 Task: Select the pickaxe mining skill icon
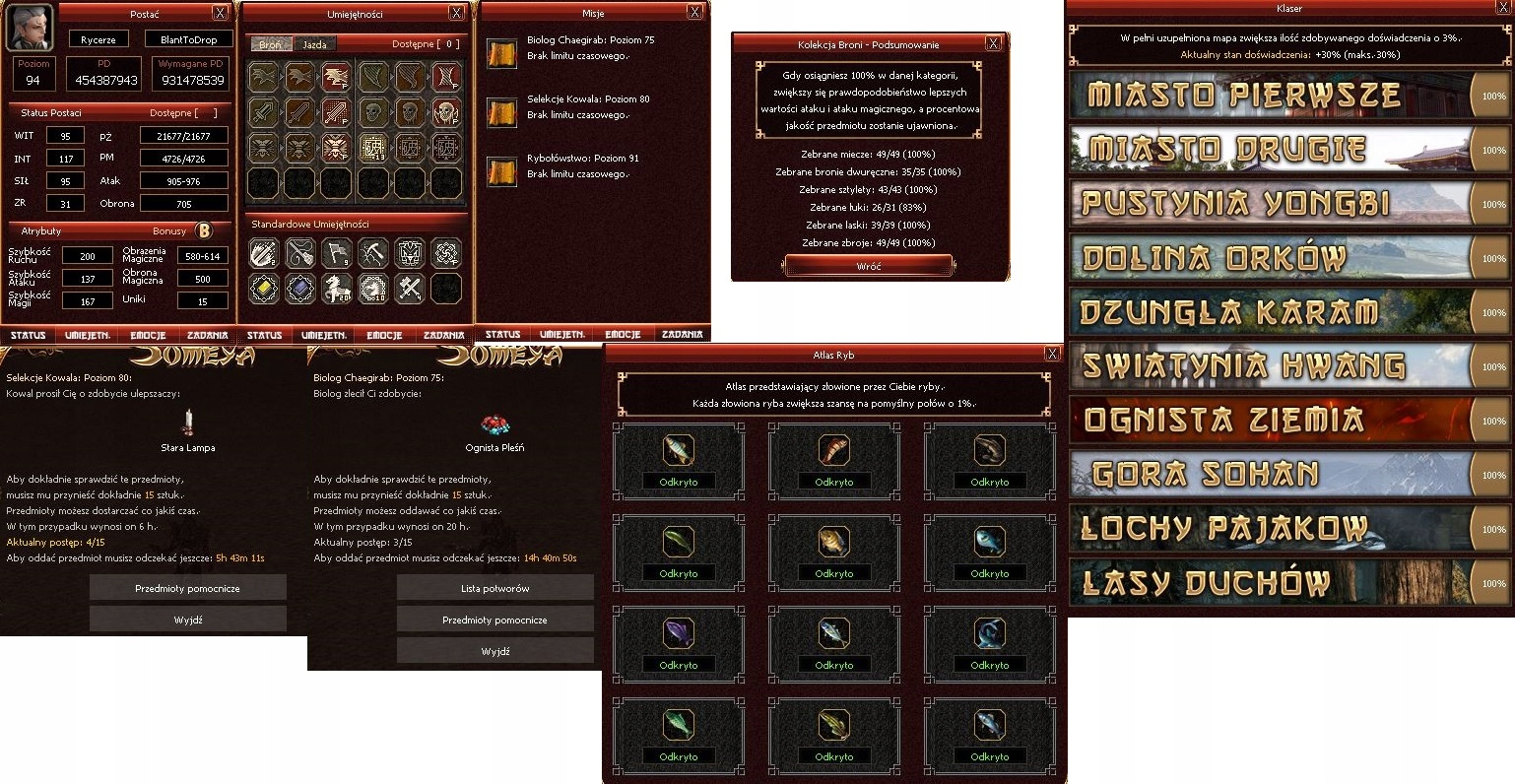[x=373, y=253]
